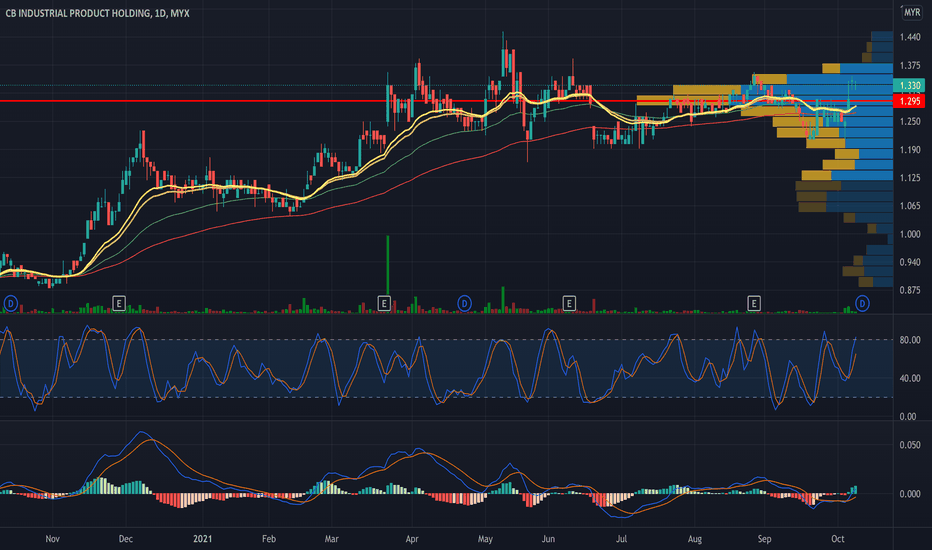Click the Feb label on time axis

pos(269,539)
